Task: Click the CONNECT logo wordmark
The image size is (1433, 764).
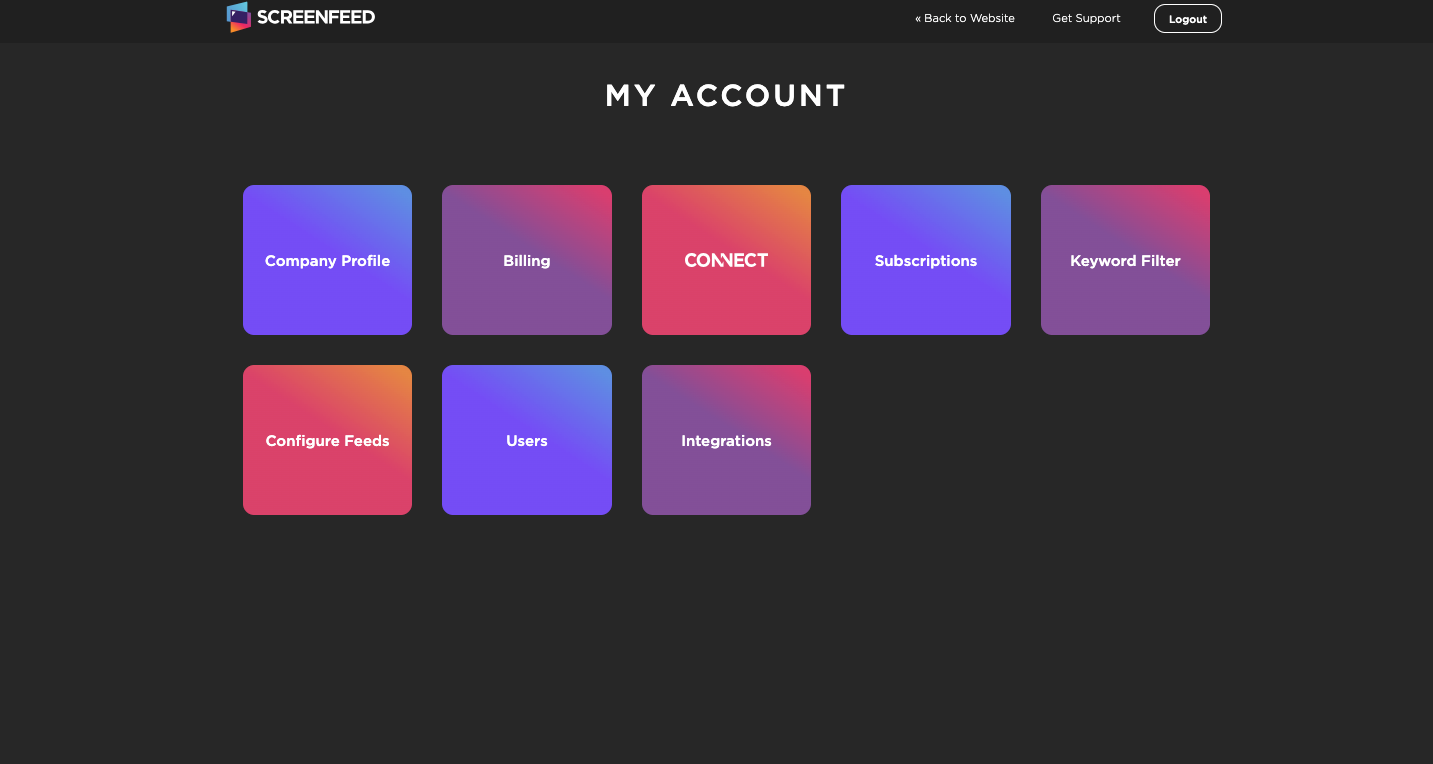Action: [x=726, y=260]
